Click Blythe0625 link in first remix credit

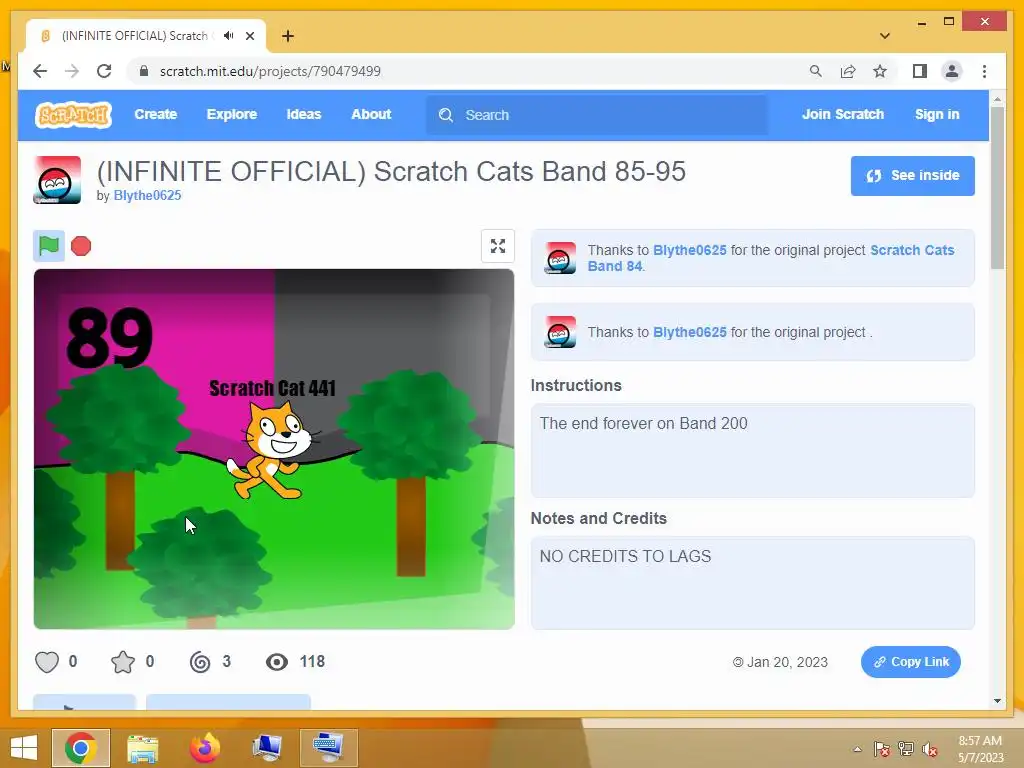tap(690, 250)
